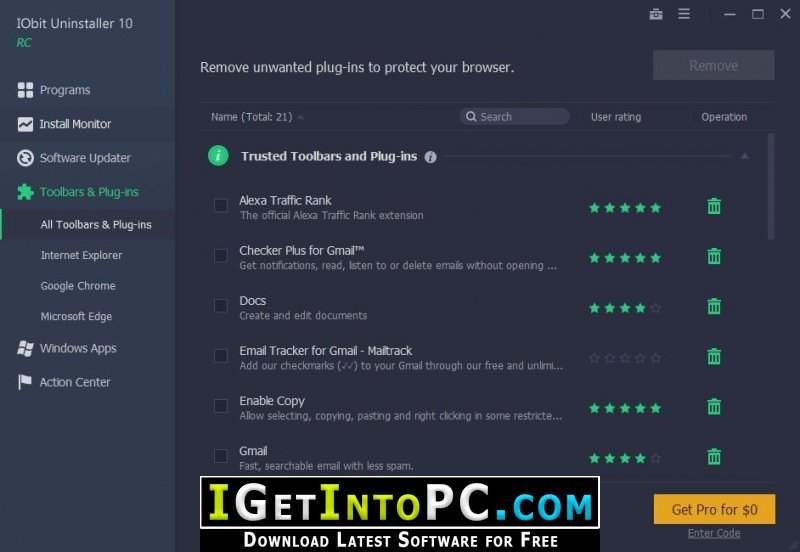800x552 pixels.
Task: Delete Gmail plug-in via trash icon
Action: pyautogui.click(x=714, y=457)
